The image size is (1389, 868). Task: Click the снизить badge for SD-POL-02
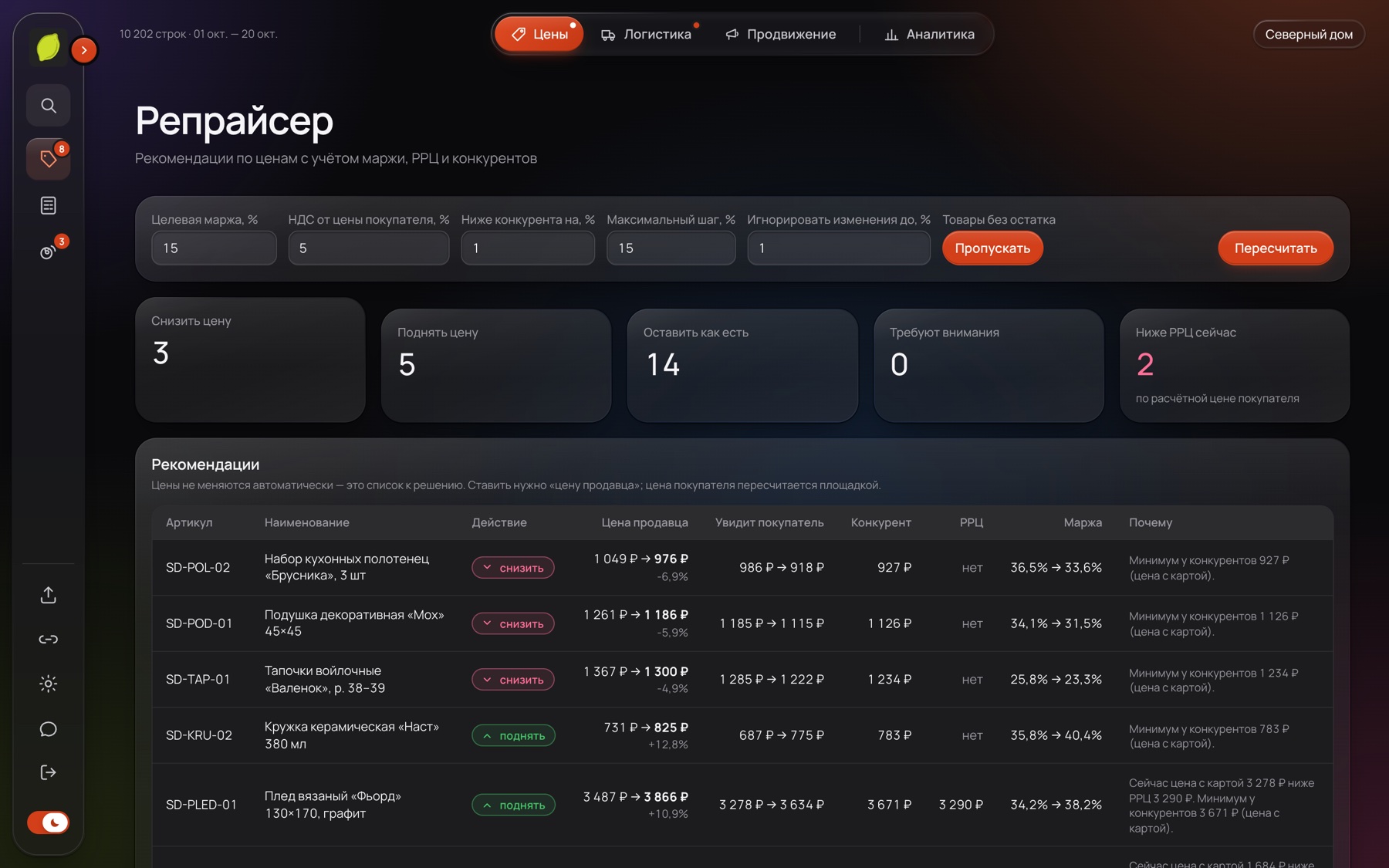pyautogui.click(x=513, y=568)
